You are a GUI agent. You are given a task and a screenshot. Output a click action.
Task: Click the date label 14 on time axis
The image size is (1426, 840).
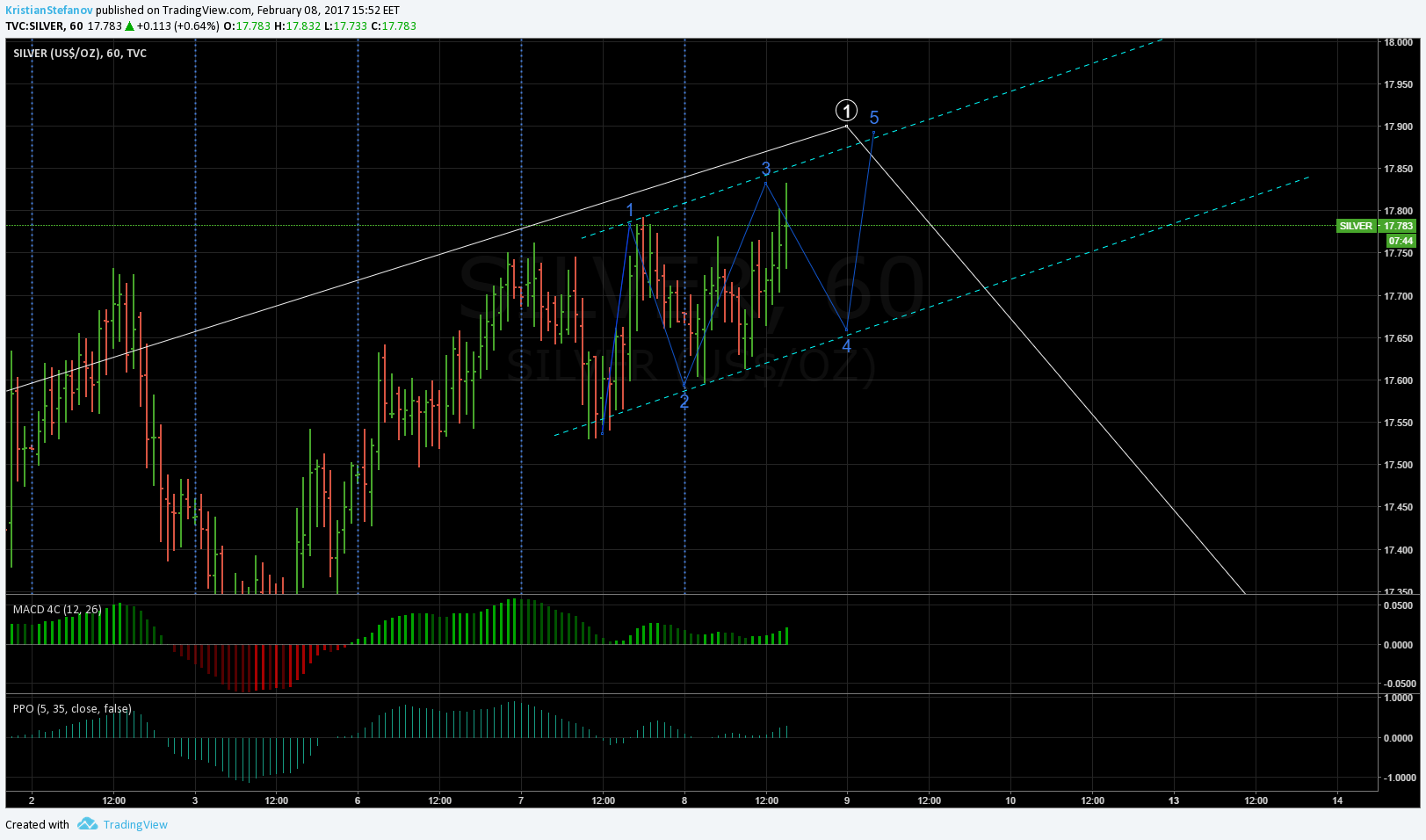point(1337,800)
